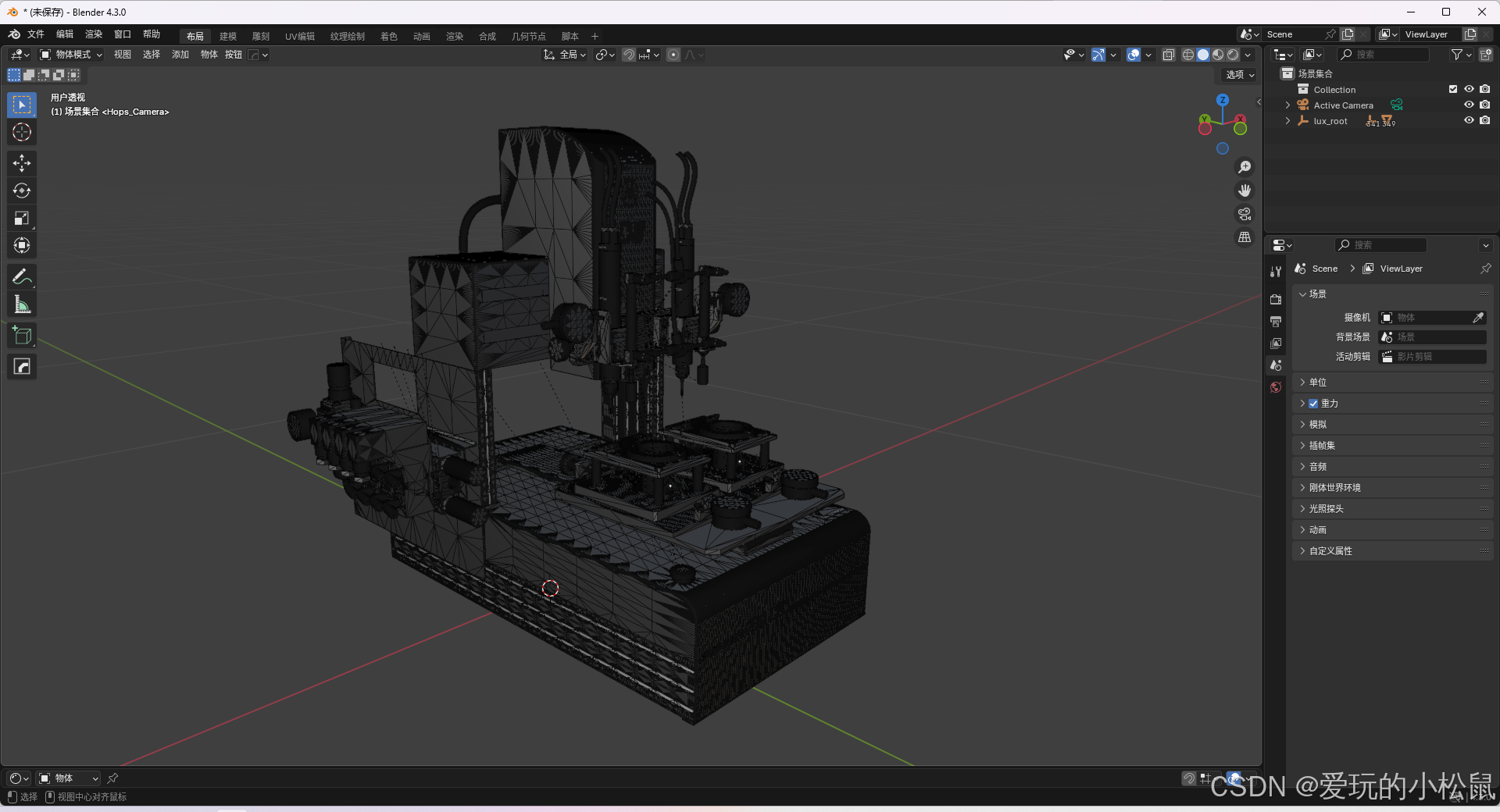Activate the Add Cube tool
This screenshot has width=1500, height=812.
22,335
